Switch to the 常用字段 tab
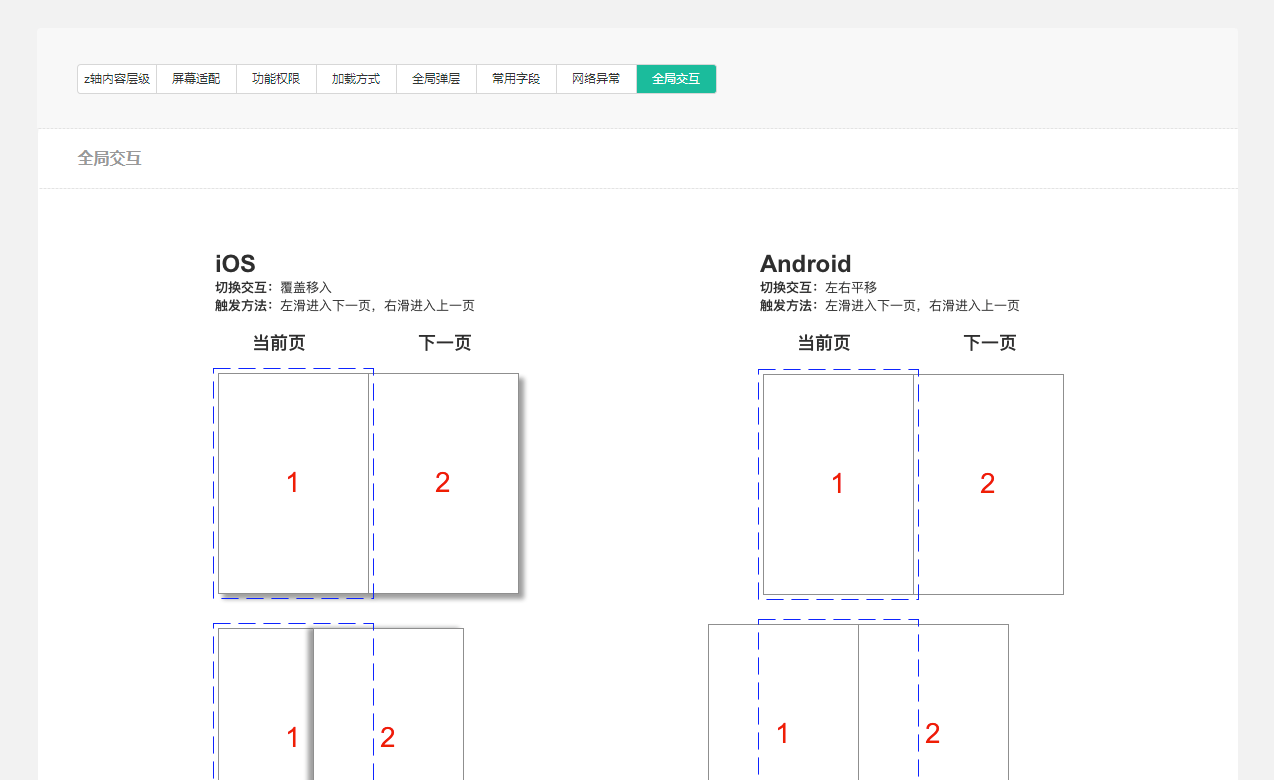 [516, 79]
